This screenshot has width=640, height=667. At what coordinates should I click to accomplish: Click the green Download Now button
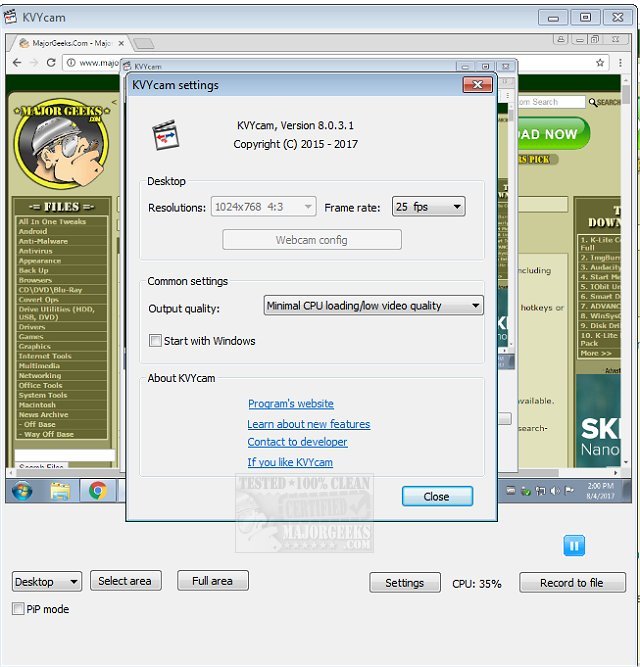(553, 134)
